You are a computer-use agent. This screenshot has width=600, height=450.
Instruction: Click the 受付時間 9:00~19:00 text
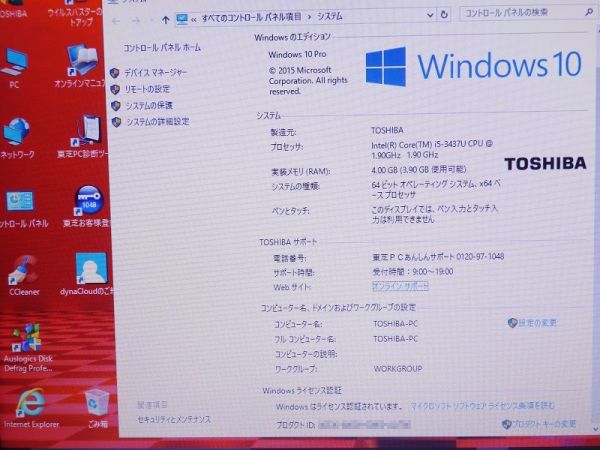coord(413,272)
